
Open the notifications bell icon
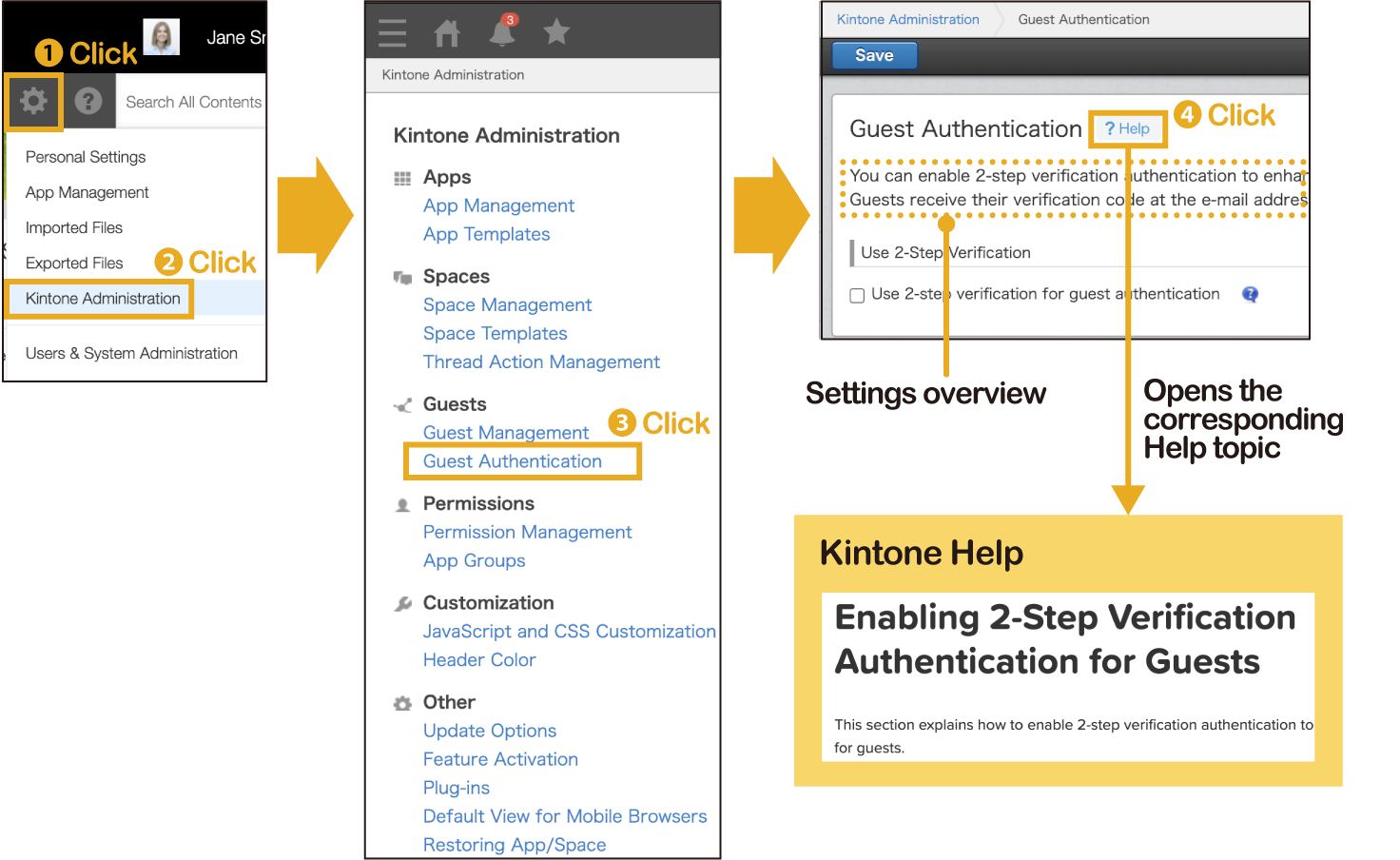pos(502,33)
